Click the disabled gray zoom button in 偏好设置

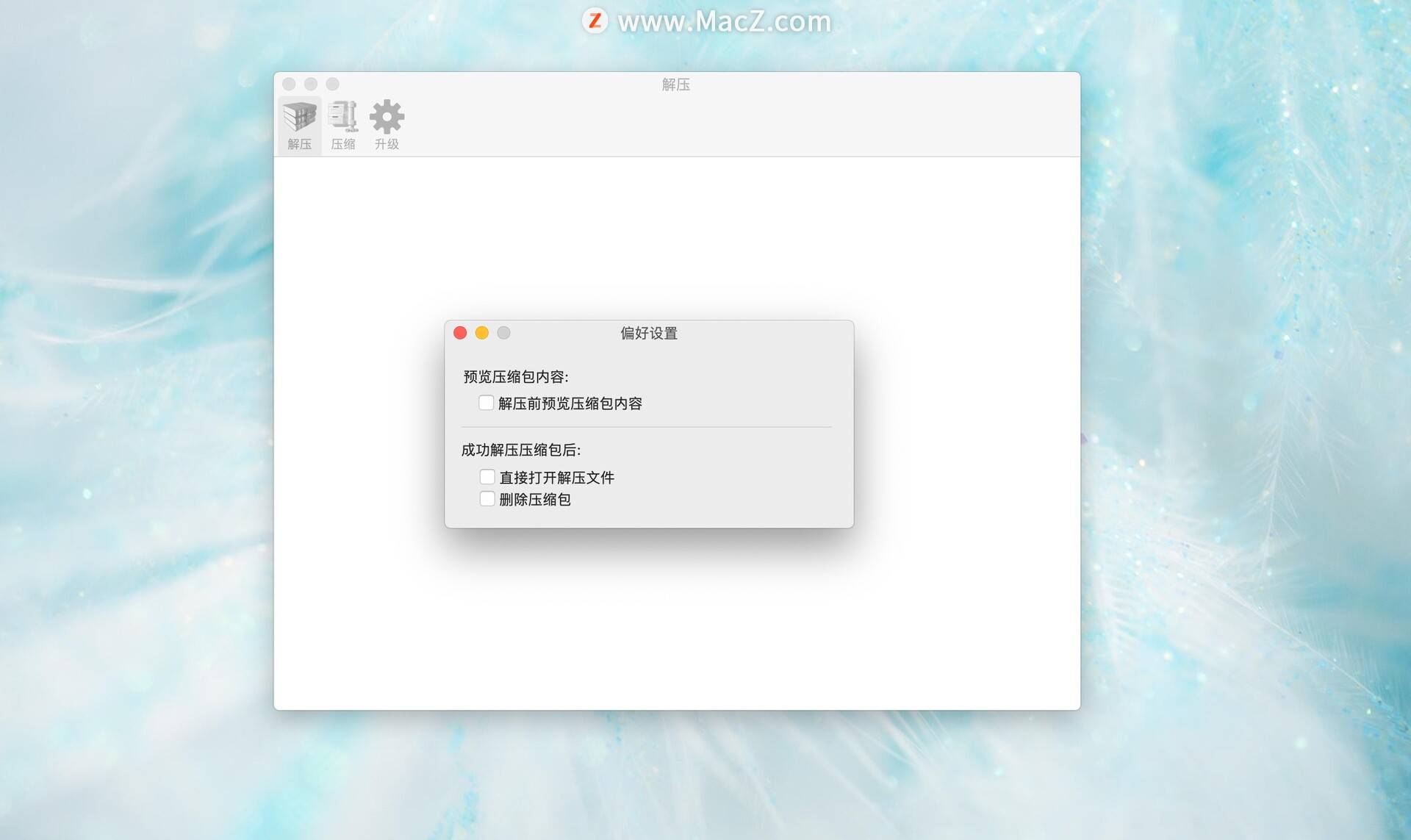point(503,333)
